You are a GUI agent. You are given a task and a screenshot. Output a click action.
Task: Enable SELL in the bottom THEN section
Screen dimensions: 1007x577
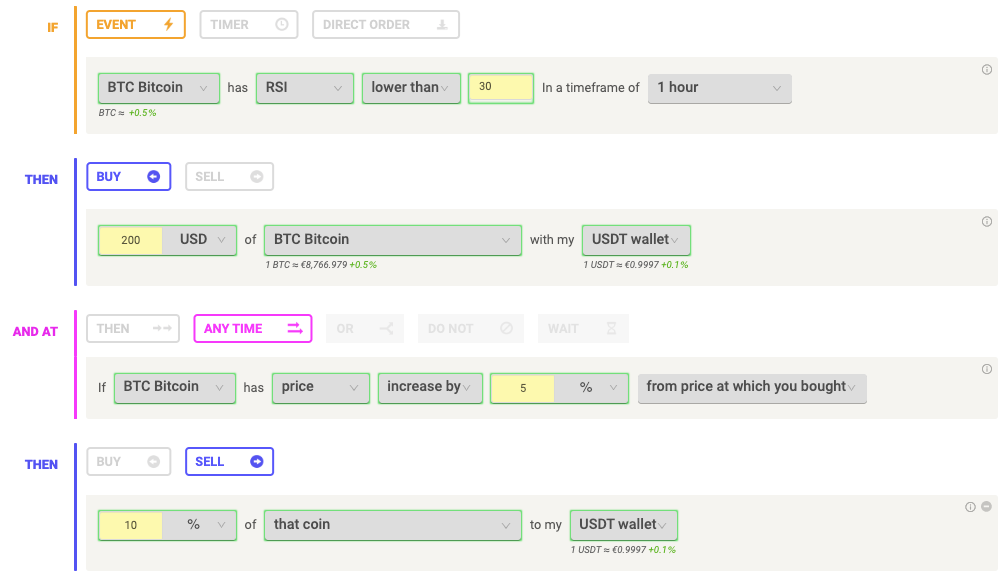(x=229, y=461)
